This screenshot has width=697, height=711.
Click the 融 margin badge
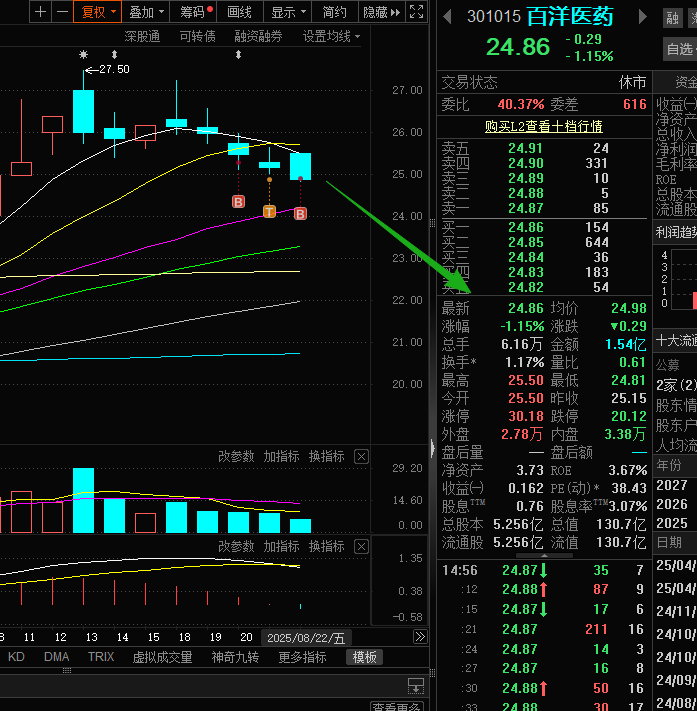click(x=673, y=18)
